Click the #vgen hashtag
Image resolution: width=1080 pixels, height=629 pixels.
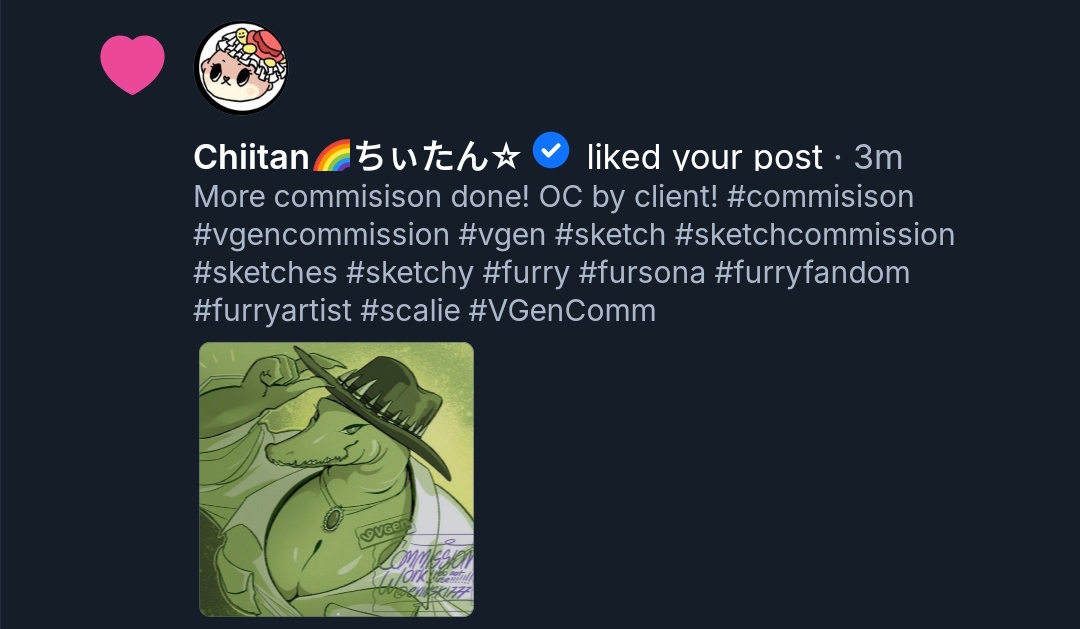click(x=502, y=234)
